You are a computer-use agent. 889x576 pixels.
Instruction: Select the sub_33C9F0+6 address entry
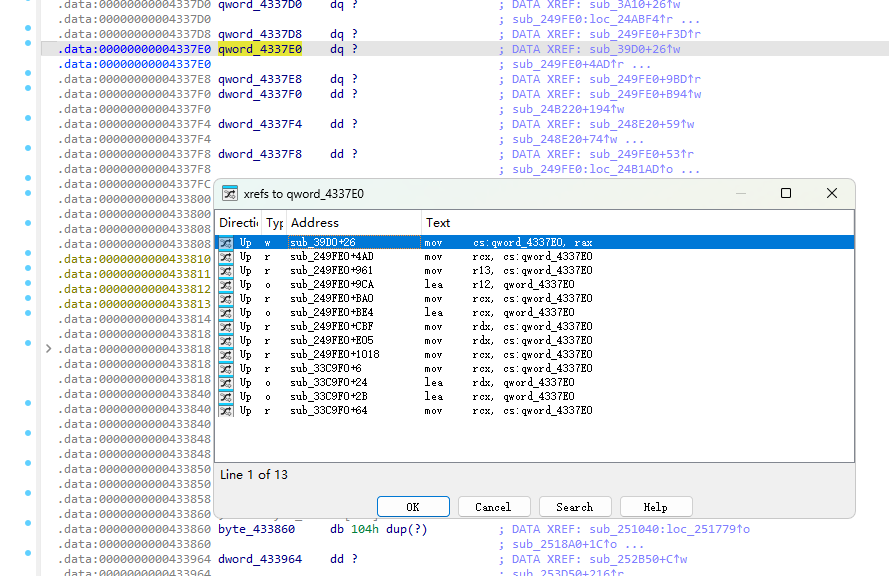[x=325, y=369]
